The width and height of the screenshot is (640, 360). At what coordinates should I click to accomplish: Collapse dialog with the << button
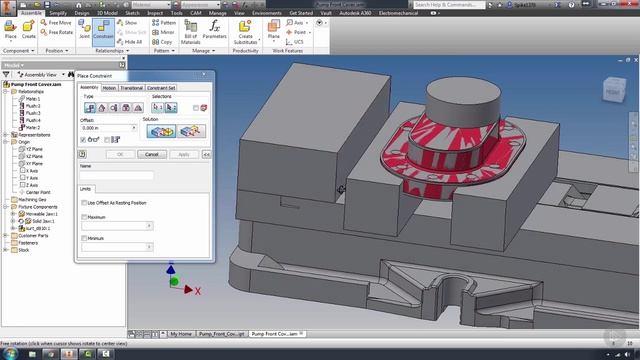click(x=206, y=155)
